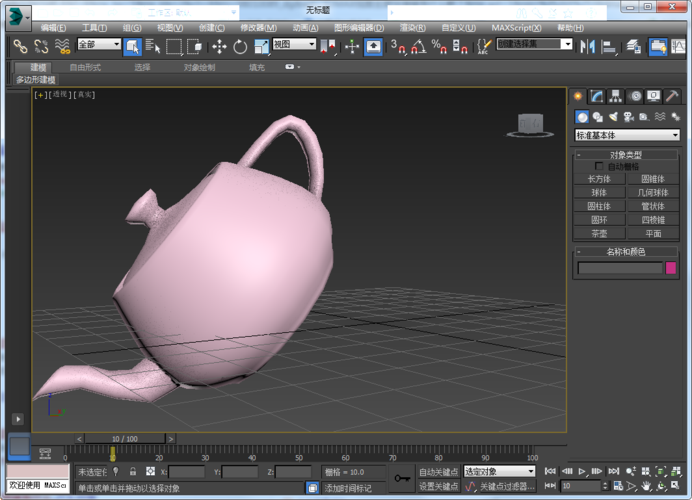Select the Scale tool
The image size is (692, 500).
[261, 46]
